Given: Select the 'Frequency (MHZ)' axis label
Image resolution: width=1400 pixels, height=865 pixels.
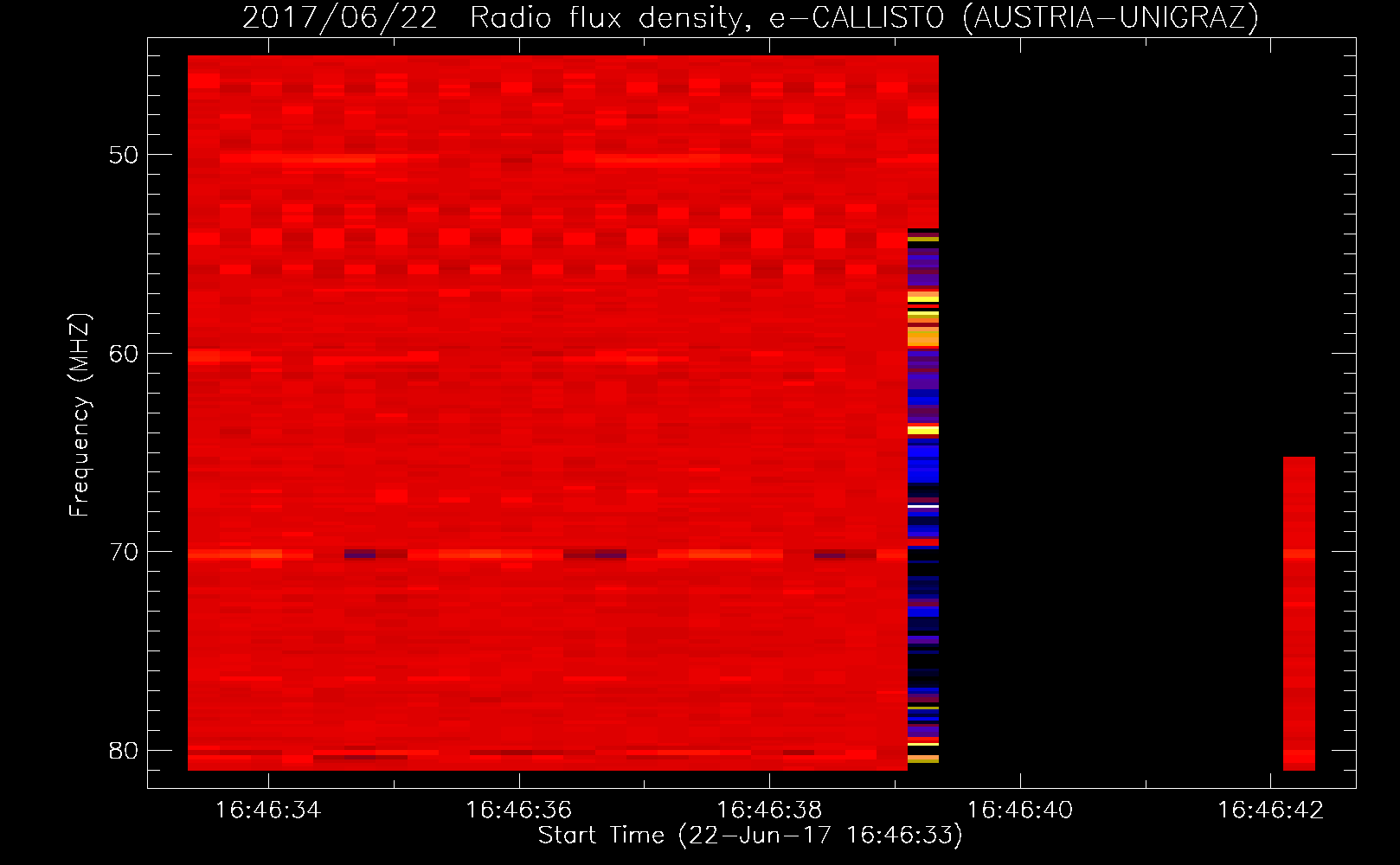Looking at the screenshot, I should [80, 415].
